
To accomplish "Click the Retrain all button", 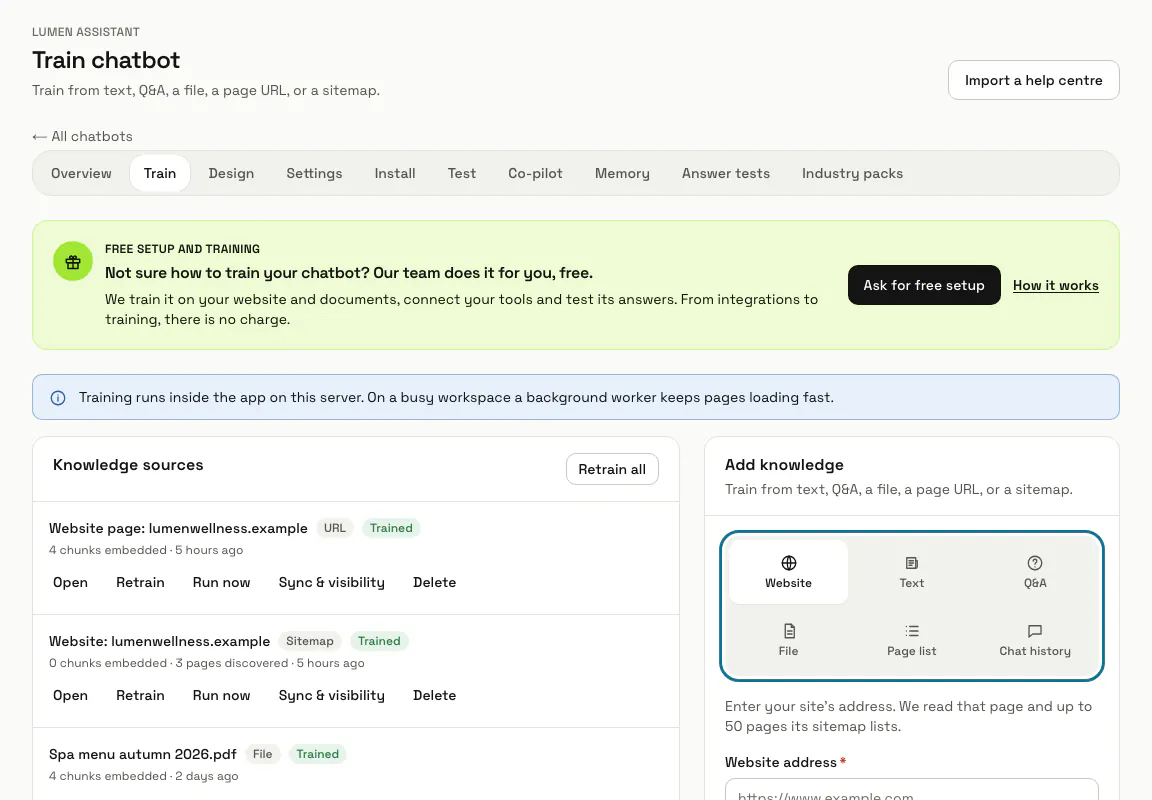I will point(612,469).
